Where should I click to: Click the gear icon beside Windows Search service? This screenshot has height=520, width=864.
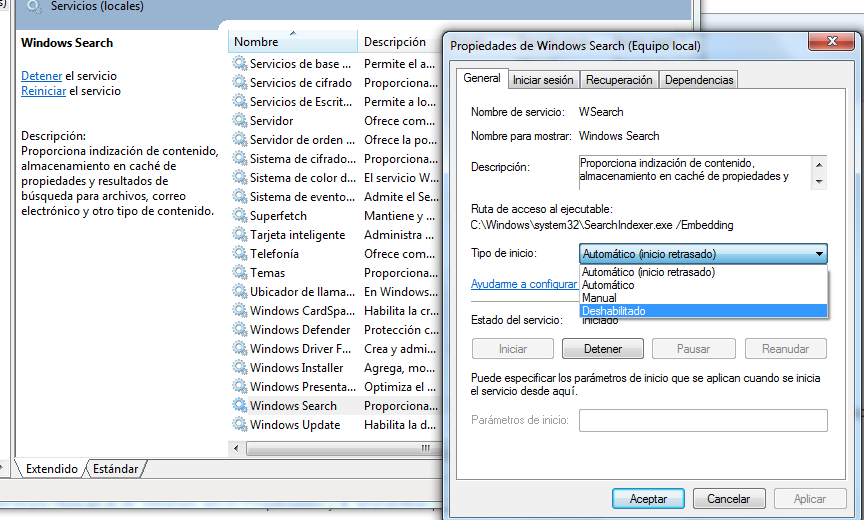[x=239, y=406]
